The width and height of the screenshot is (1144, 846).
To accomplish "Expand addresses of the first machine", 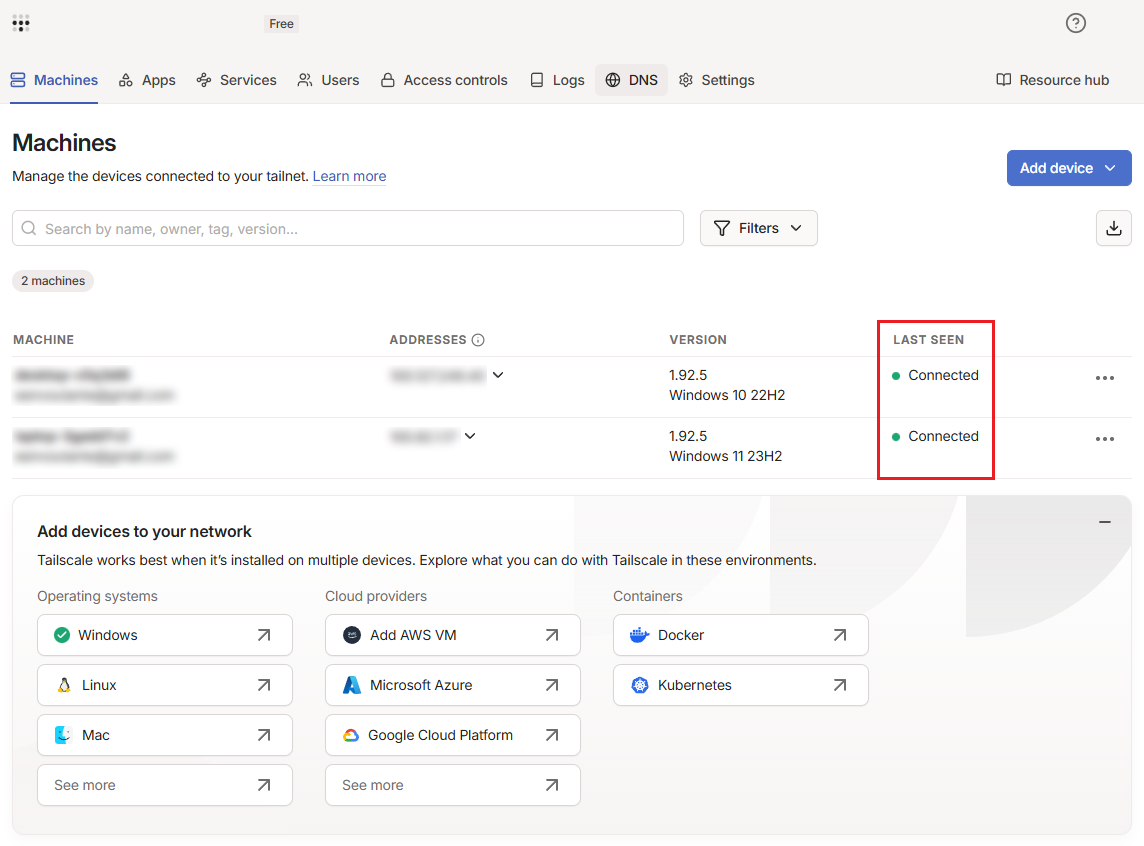I will [498, 375].
